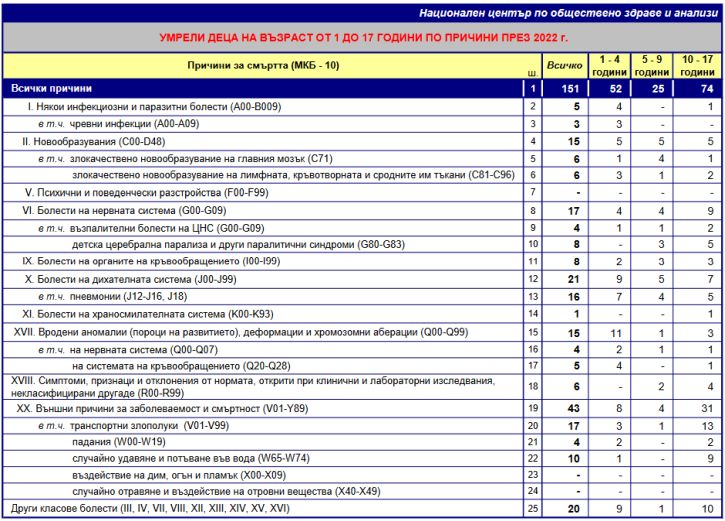
Task: Click the total value 151 in 'Всички причини' row
Action: [568, 89]
